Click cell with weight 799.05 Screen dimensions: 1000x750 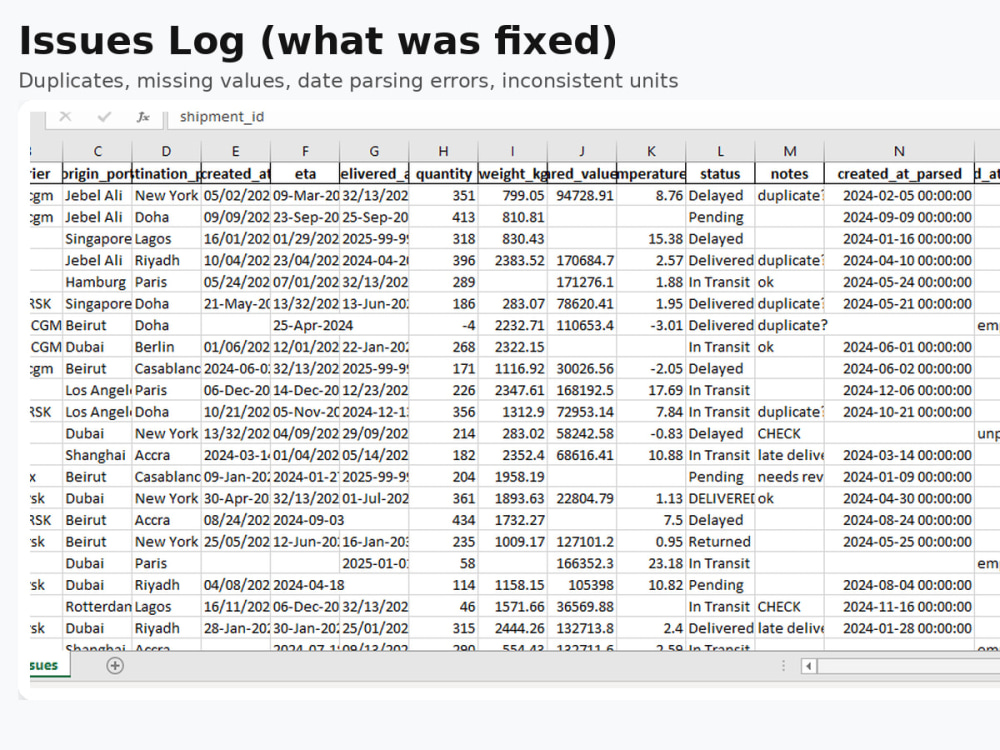pyautogui.click(x=513, y=195)
